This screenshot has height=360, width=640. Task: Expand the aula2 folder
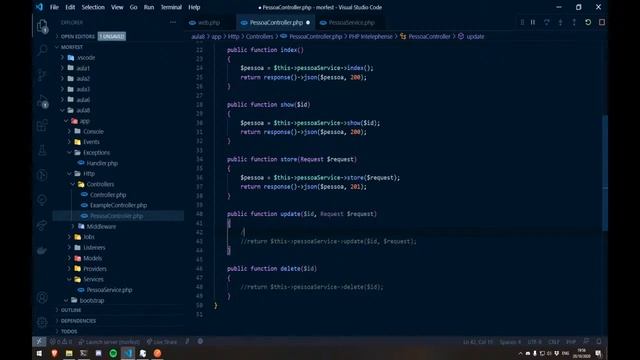pos(83,78)
